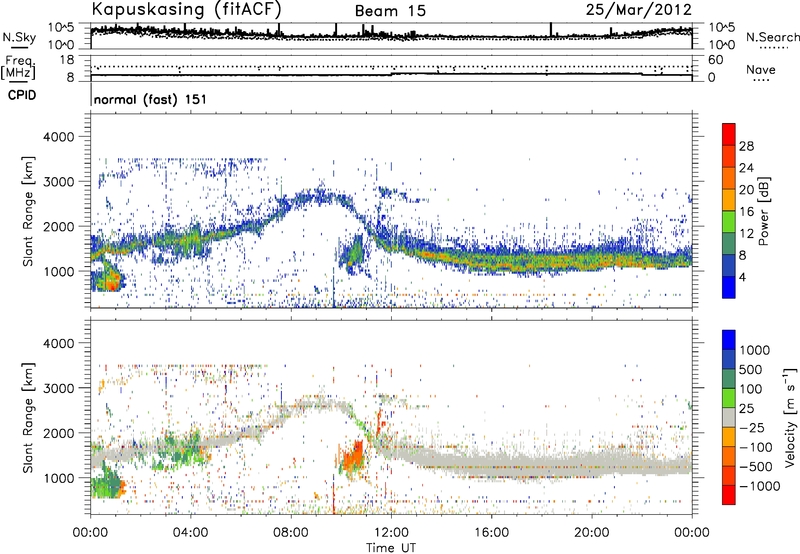Click the 4000 tick of power panel
800x554 pixels.
click(58, 137)
